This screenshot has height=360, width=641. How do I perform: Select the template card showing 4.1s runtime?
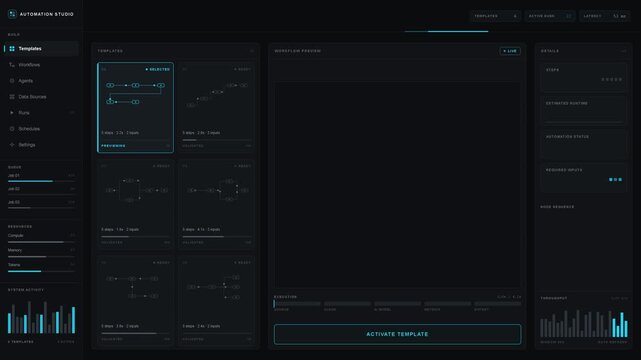tap(216, 204)
